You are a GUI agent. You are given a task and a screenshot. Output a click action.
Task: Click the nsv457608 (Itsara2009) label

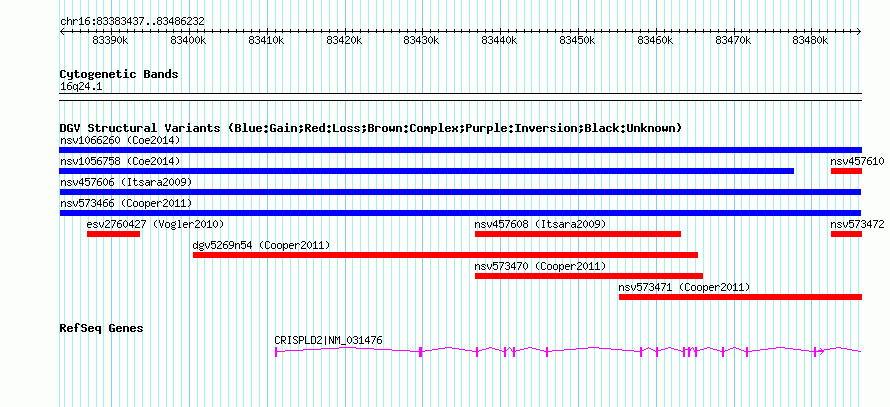tap(540, 224)
